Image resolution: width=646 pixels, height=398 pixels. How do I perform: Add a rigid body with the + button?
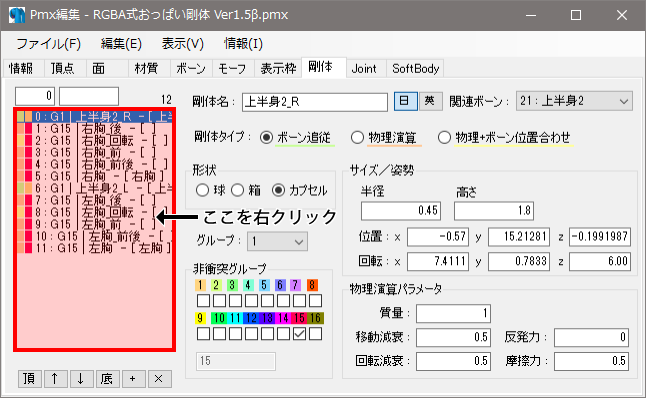pos(133,379)
